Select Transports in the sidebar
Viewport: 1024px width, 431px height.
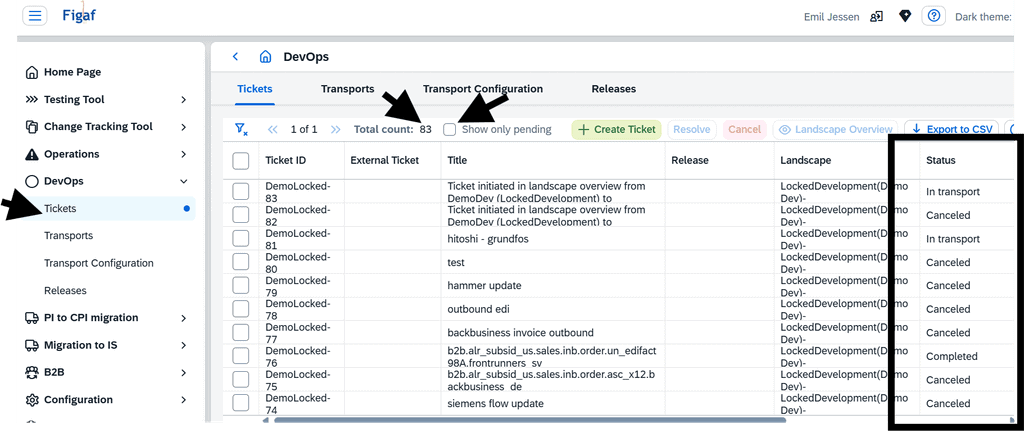click(69, 236)
